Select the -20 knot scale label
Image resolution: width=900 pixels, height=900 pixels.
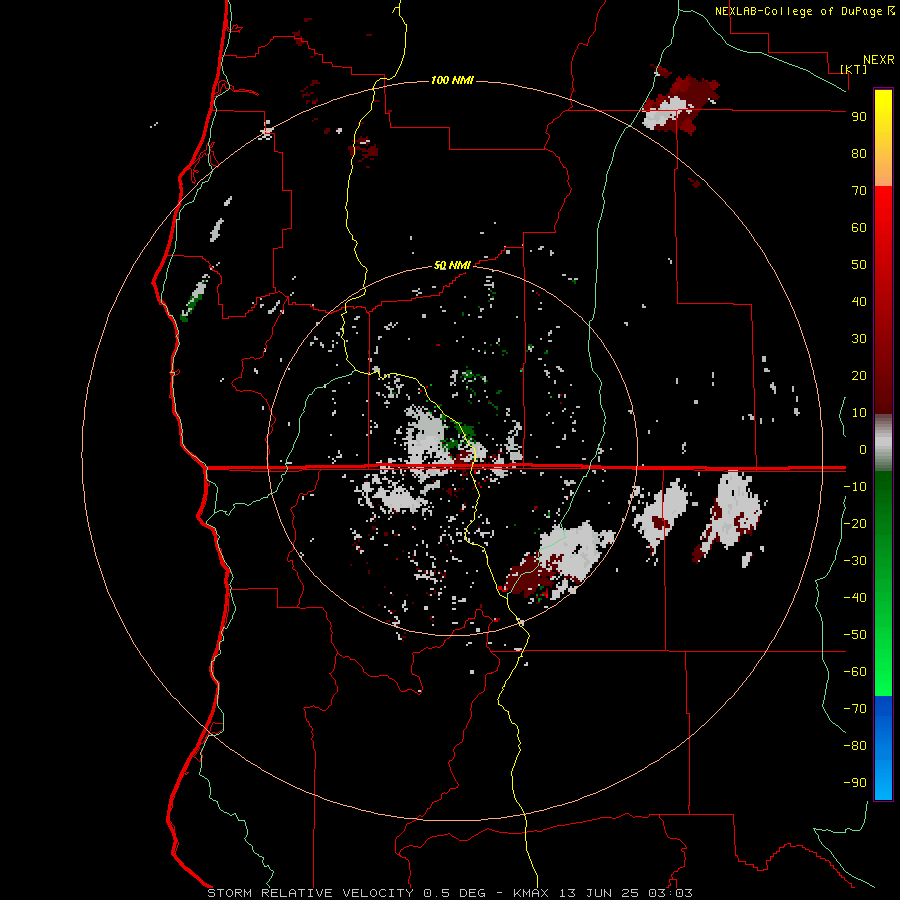coord(855,524)
